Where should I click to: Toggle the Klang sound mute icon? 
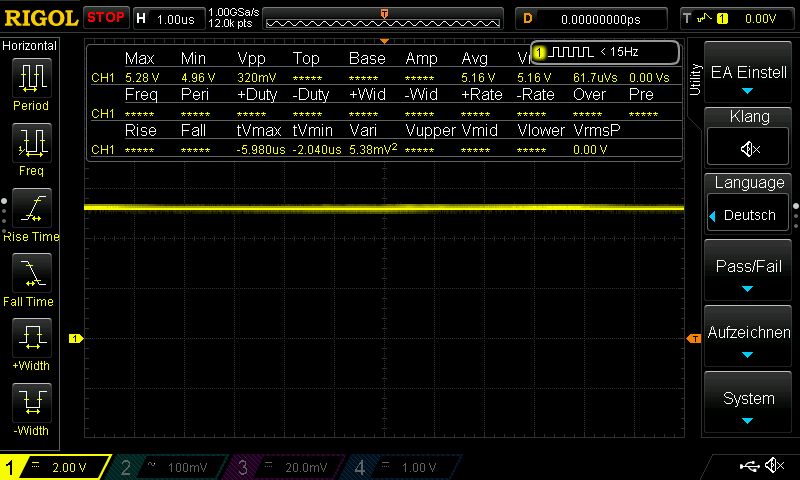749,149
